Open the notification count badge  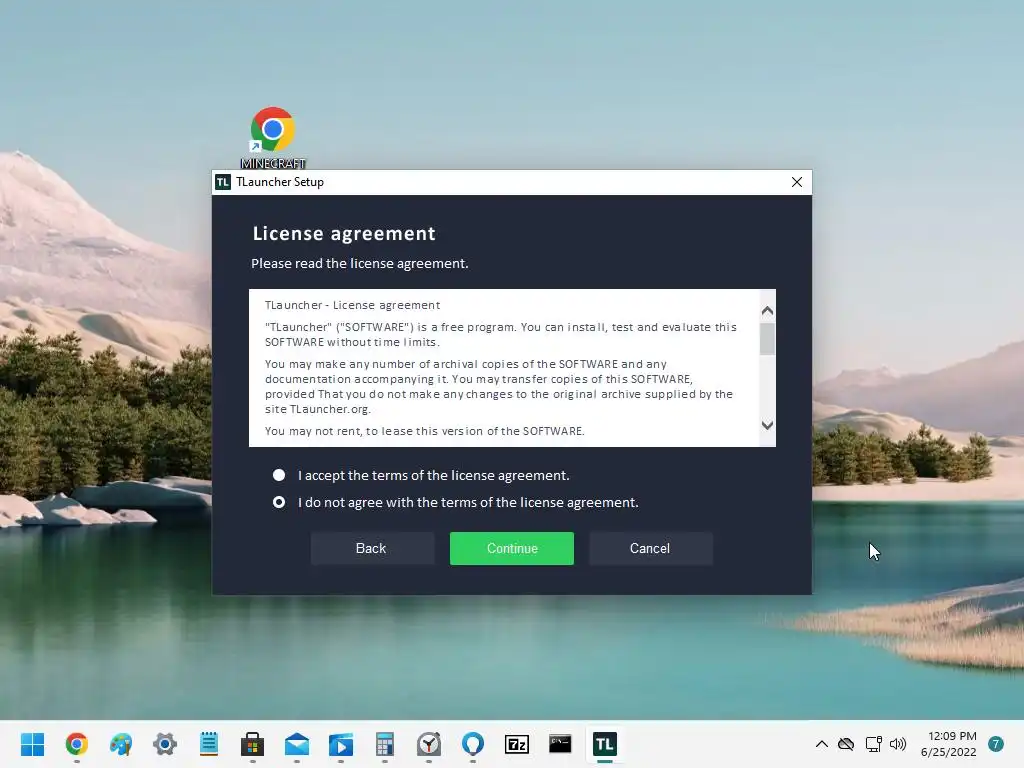click(x=996, y=744)
